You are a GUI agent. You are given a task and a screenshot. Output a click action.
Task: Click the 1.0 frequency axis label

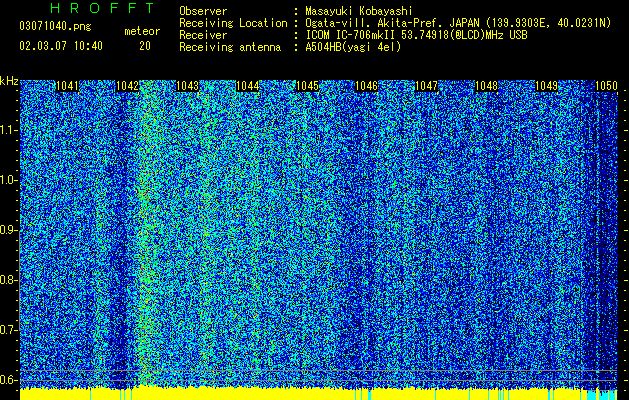point(8,180)
